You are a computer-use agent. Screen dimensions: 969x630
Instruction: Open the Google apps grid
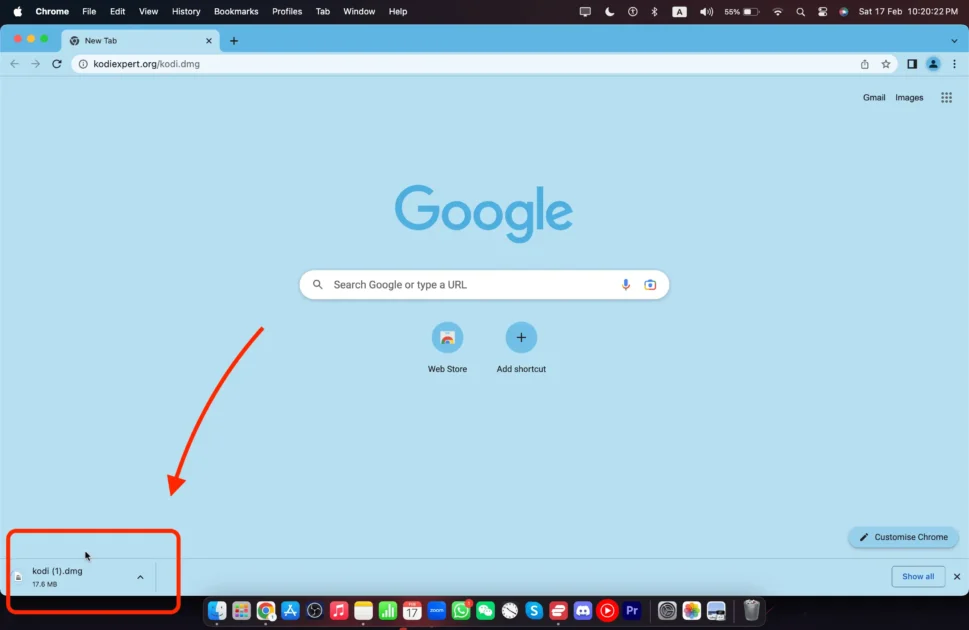coord(946,98)
